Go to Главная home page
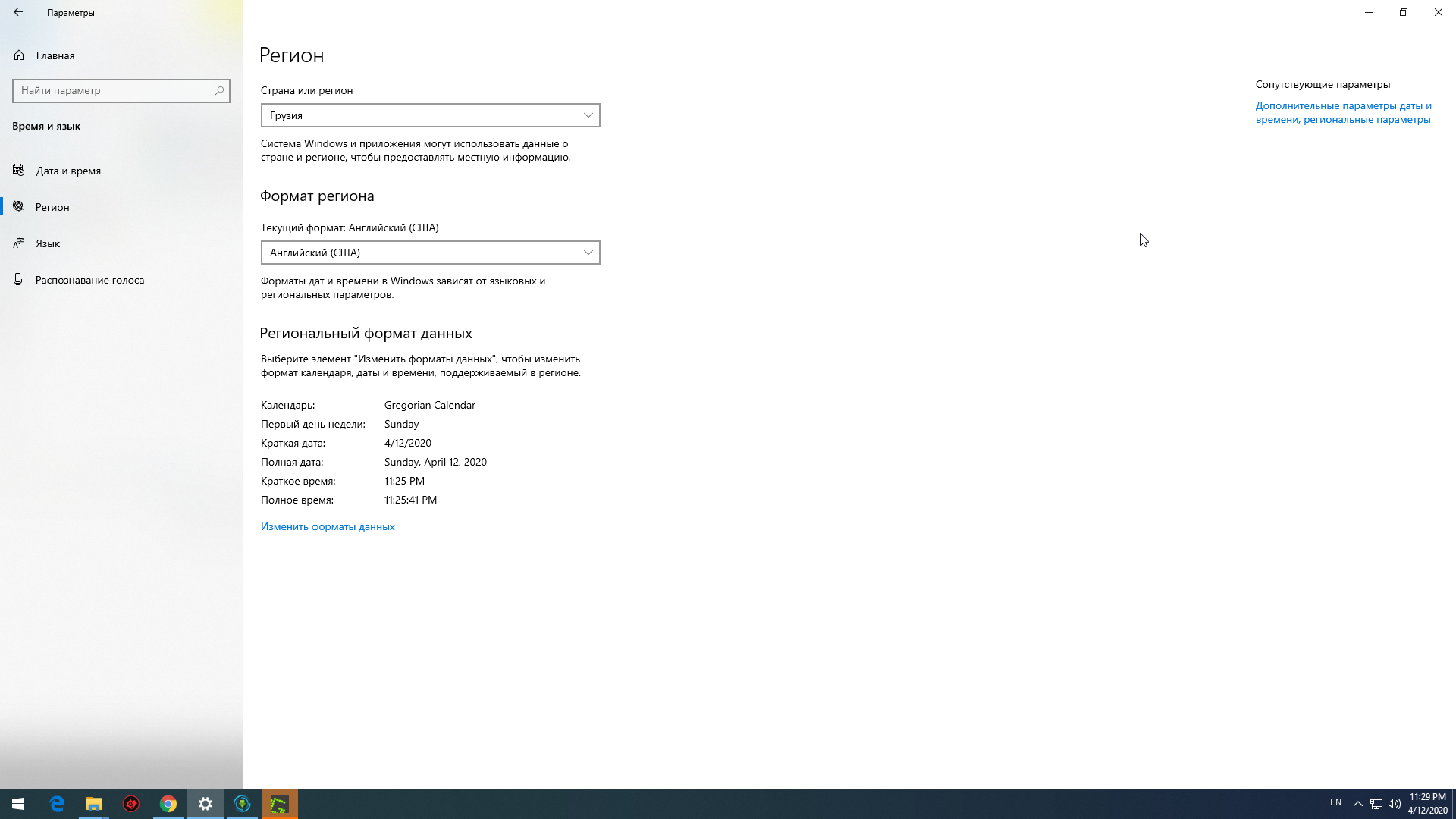Viewport: 1456px width, 819px height. coord(55,55)
